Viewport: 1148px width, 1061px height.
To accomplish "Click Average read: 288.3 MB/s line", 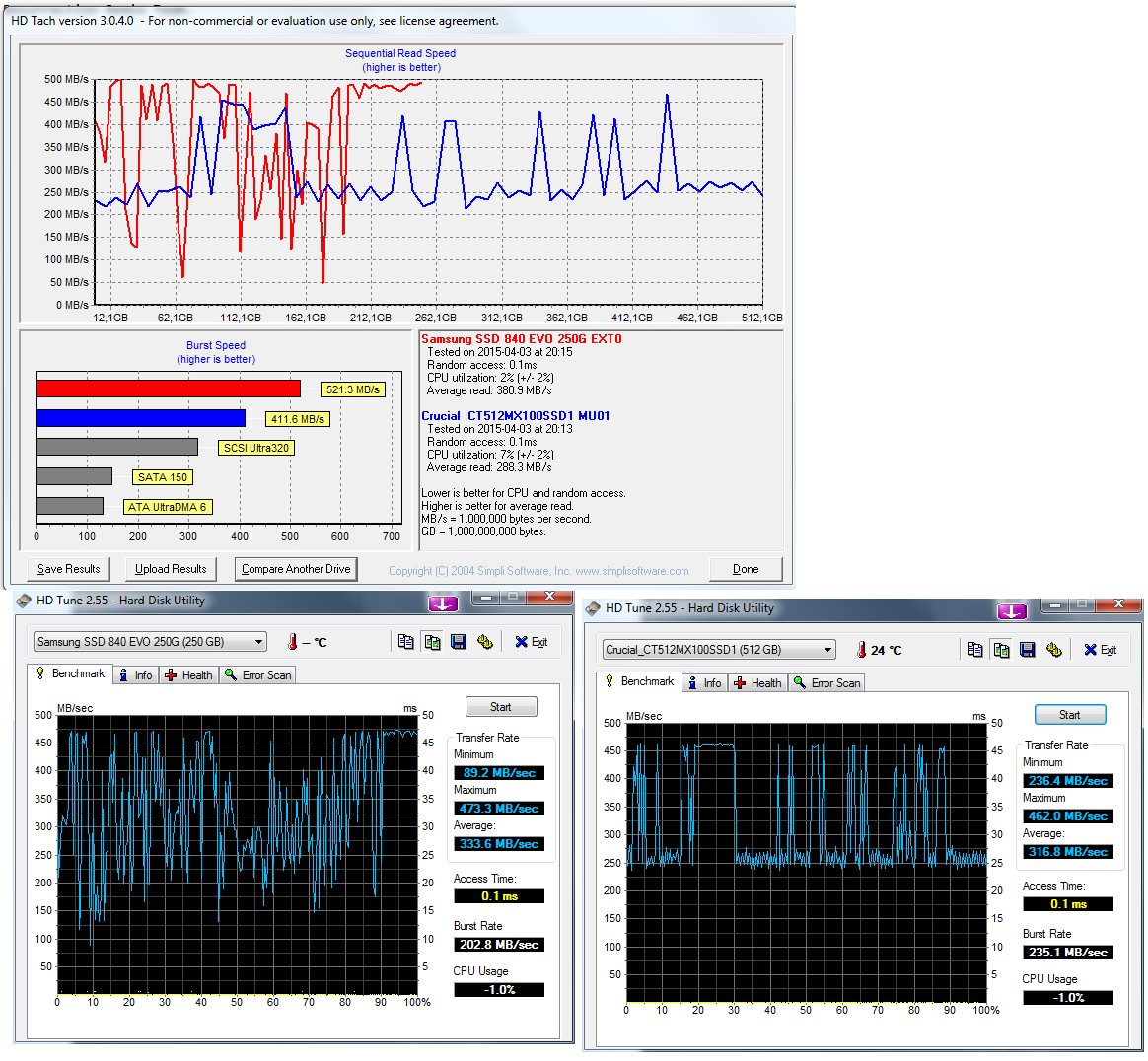I will tap(489, 467).
